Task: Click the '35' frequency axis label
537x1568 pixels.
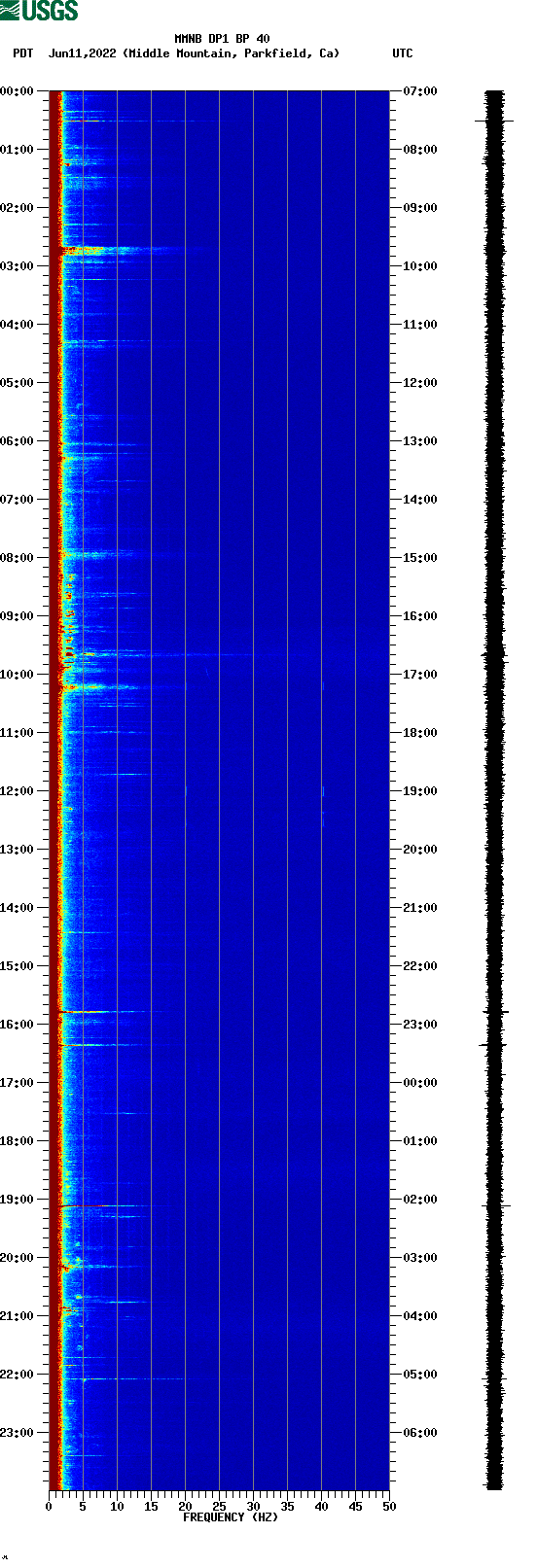Action: pos(287,1507)
